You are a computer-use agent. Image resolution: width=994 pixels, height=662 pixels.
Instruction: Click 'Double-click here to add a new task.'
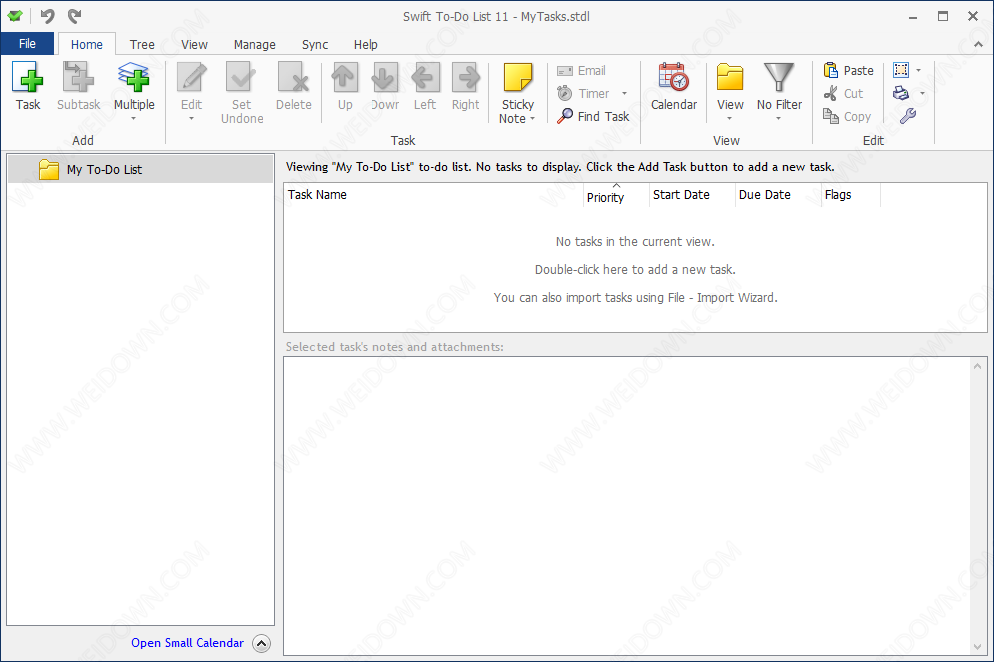coord(635,269)
